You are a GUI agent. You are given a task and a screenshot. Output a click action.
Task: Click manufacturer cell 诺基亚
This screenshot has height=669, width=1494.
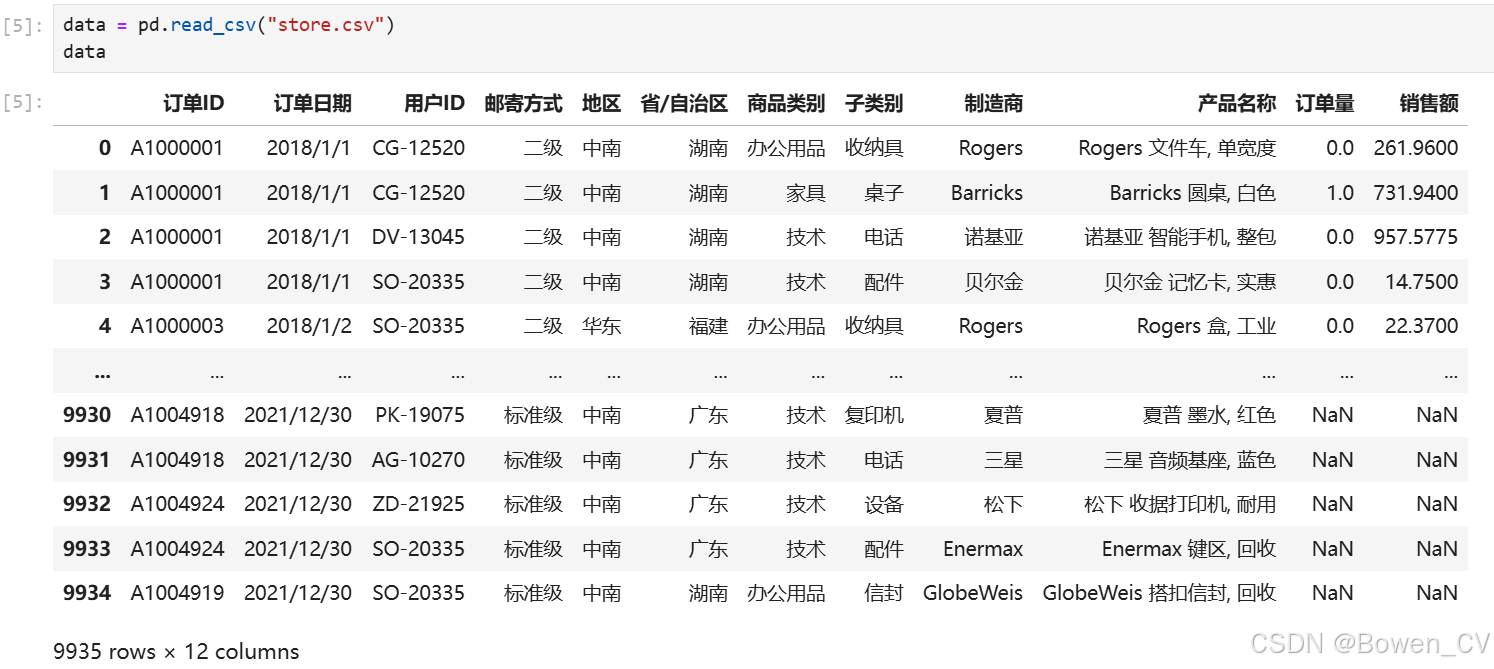(994, 237)
